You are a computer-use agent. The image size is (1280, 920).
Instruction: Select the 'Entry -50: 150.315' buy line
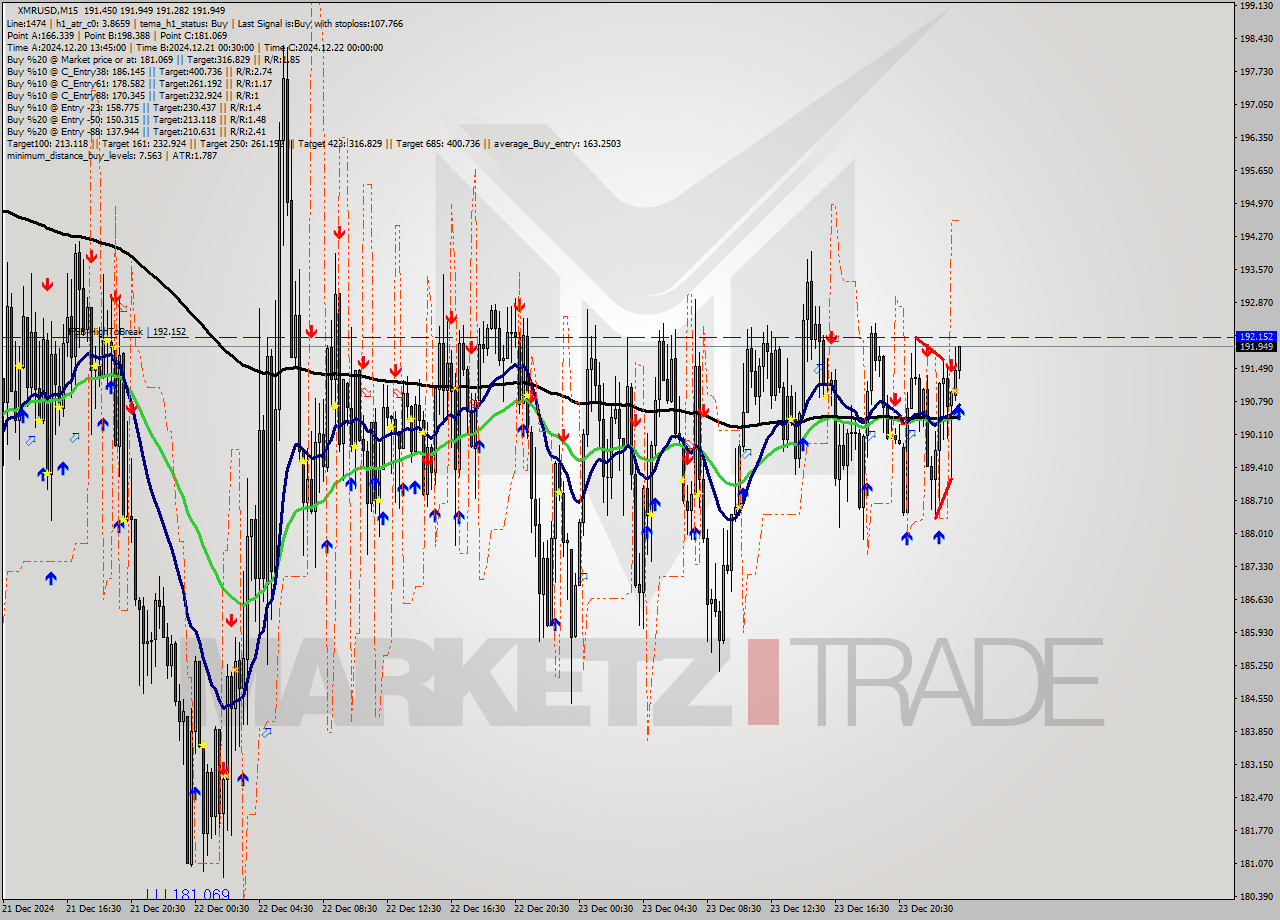(x=136, y=119)
